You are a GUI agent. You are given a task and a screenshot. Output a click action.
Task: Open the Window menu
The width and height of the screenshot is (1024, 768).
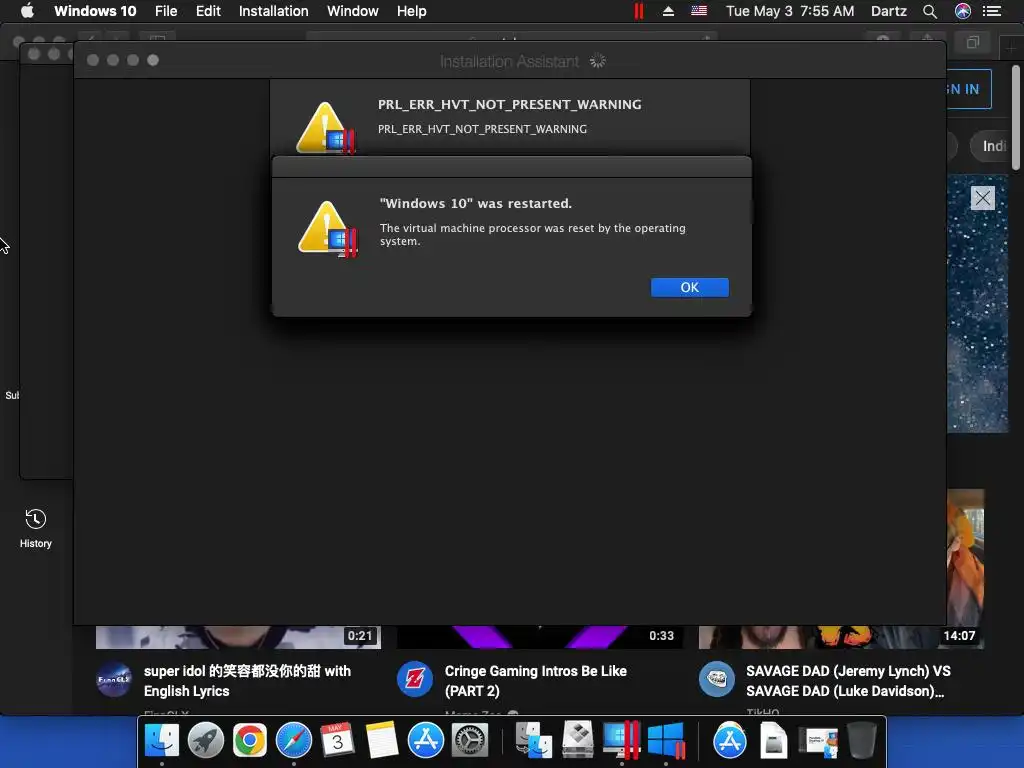click(x=353, y=11)
